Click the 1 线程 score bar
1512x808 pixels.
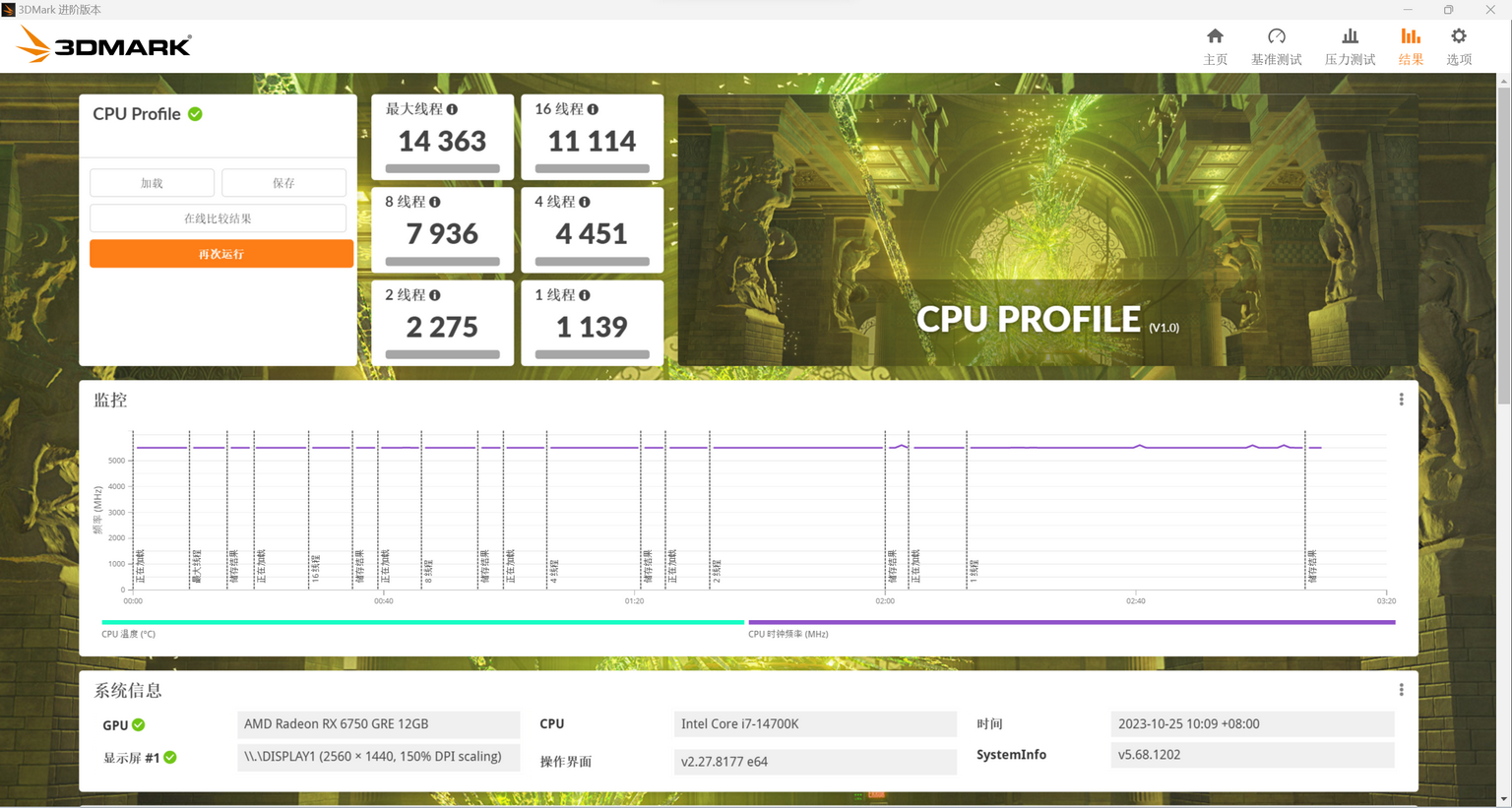(592, 354)
